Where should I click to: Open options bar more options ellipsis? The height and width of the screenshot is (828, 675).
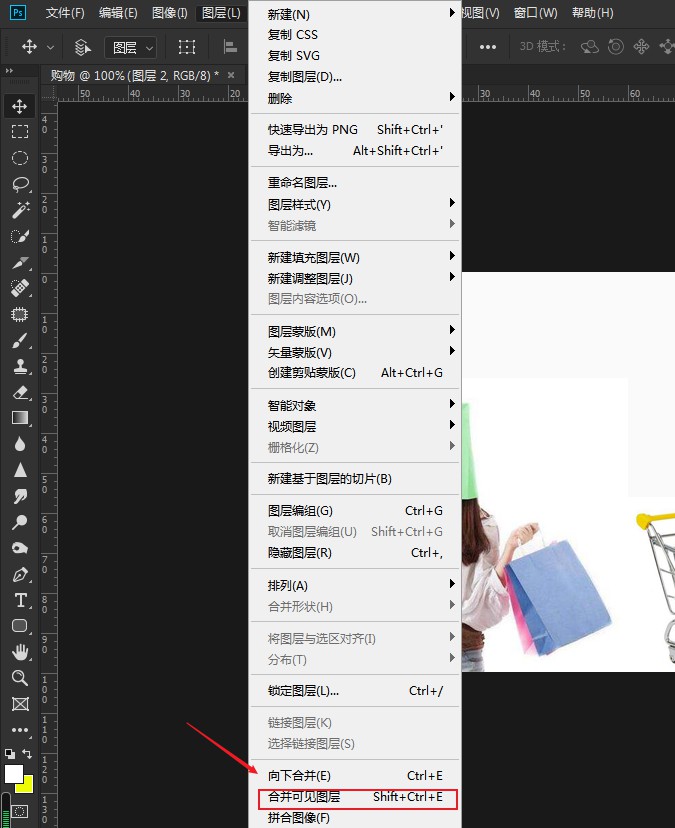click(488, 47)
